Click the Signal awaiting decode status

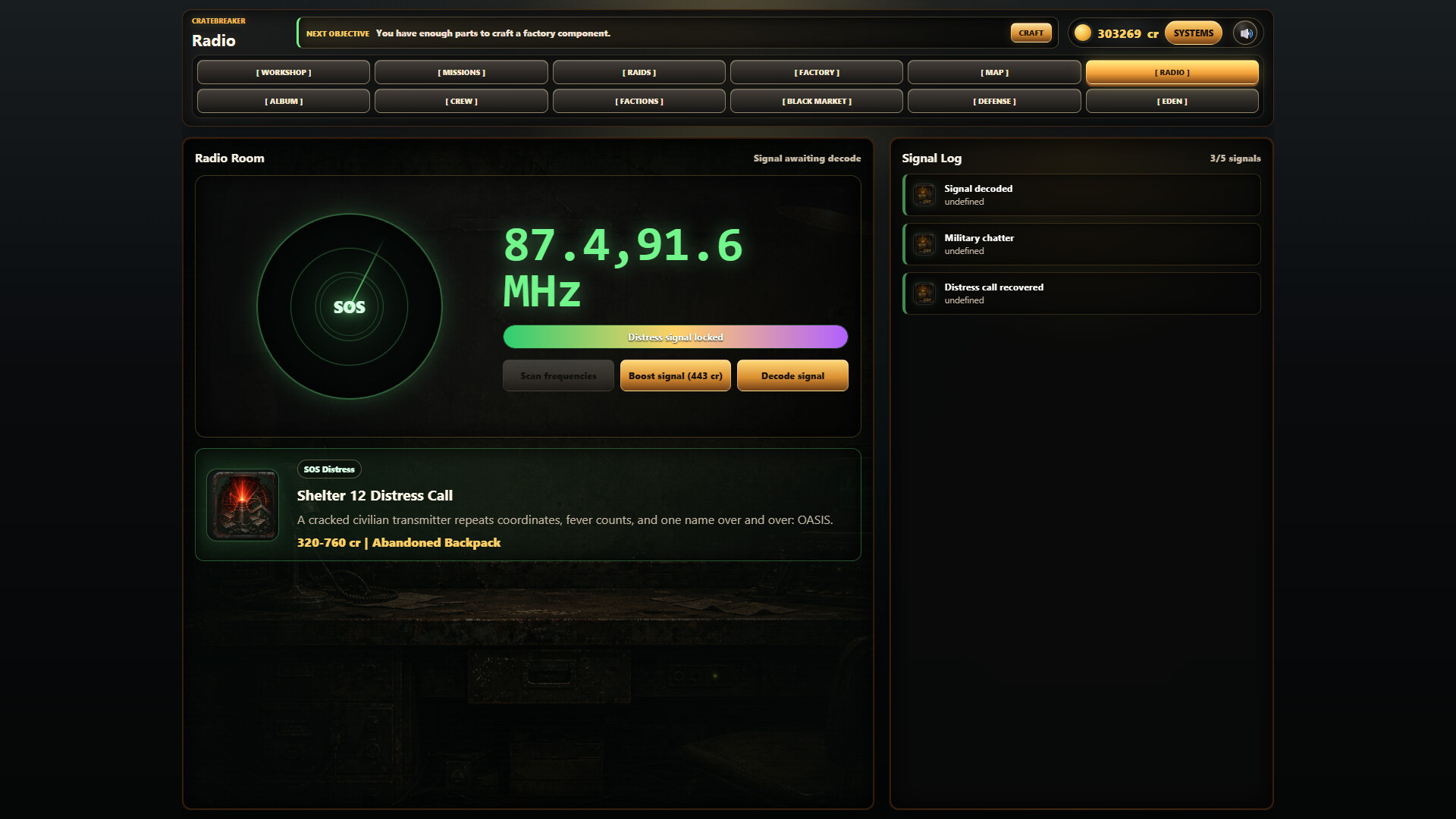pyautogui.click(x=807, y=158)
